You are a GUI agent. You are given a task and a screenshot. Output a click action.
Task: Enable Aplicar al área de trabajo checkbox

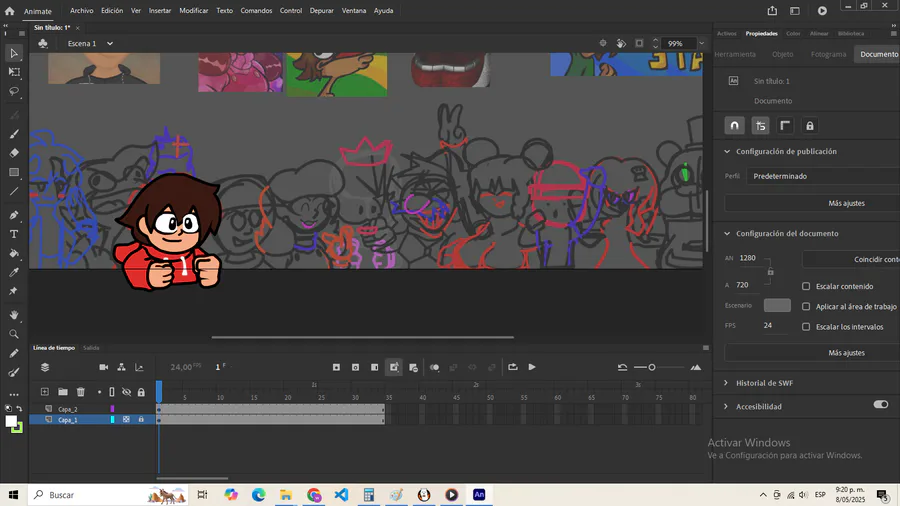click(x=806, y=306)
